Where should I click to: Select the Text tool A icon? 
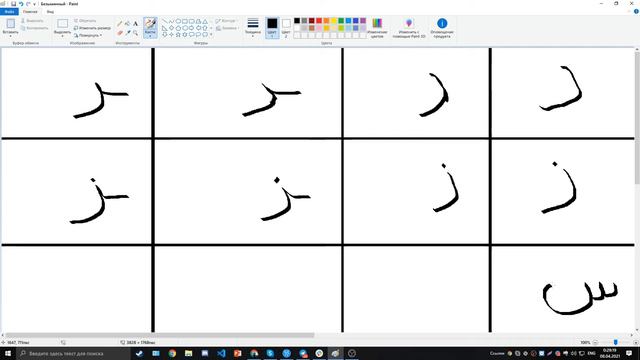(x=136, y=24)
